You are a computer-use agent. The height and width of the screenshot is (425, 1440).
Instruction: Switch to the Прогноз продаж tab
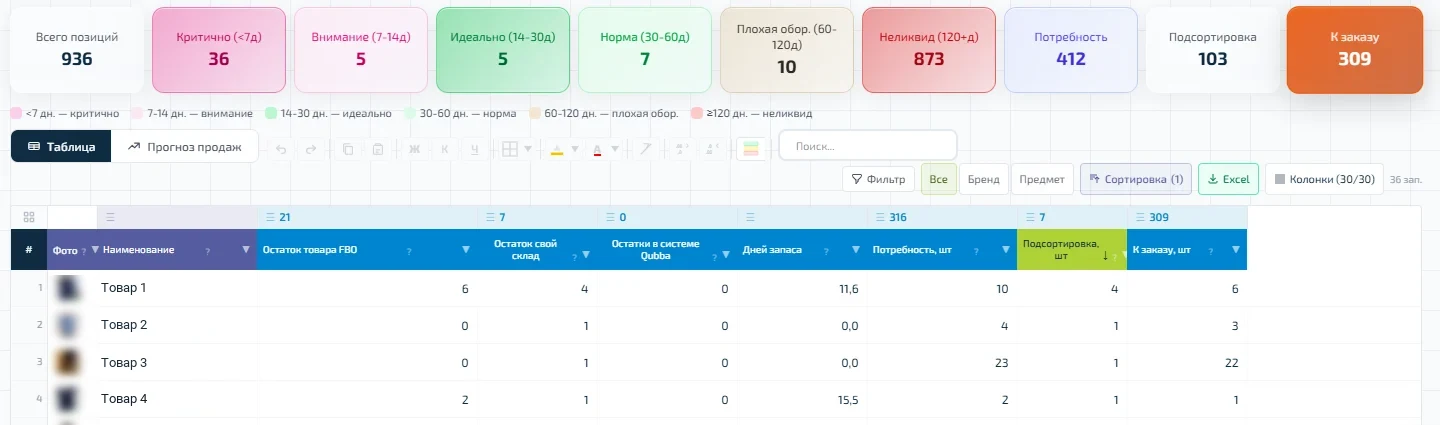[185, 146]
